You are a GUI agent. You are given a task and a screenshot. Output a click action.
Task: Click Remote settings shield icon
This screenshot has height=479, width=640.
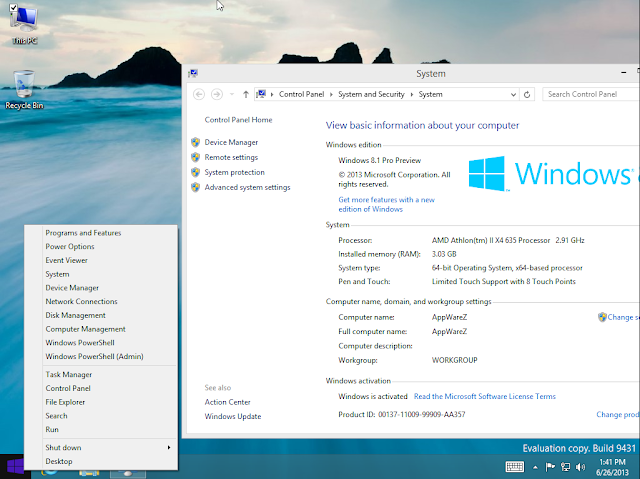(x=196, y=157)
